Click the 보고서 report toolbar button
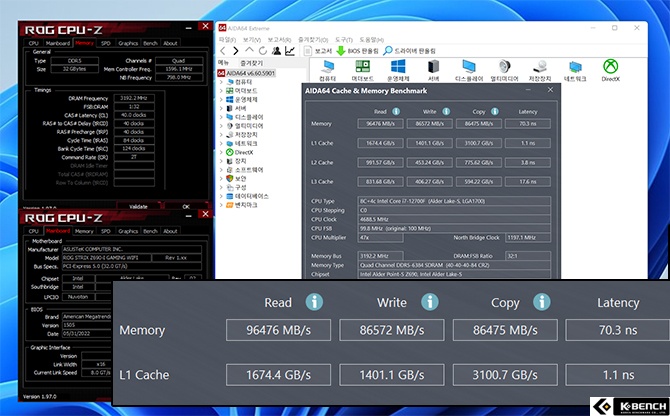Image resolution: width=670 pixels, height=416 pixels. [x=318, y=51]
